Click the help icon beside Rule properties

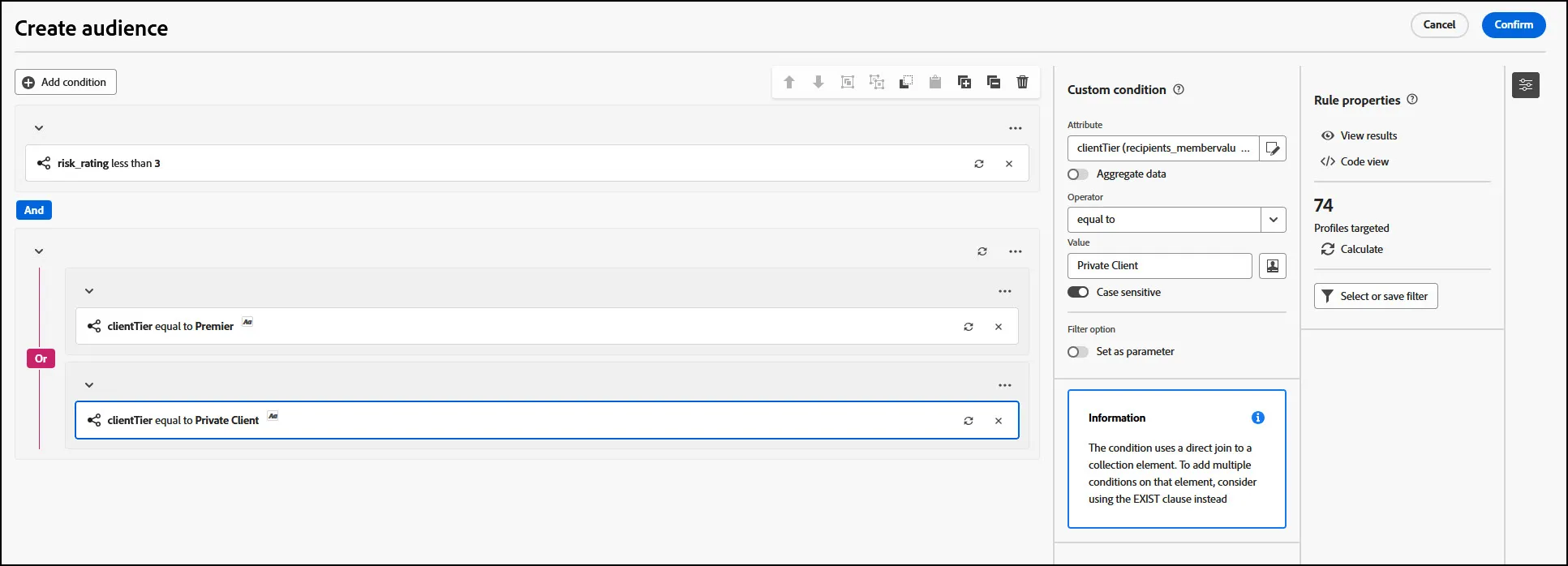tap(1412, 100)
